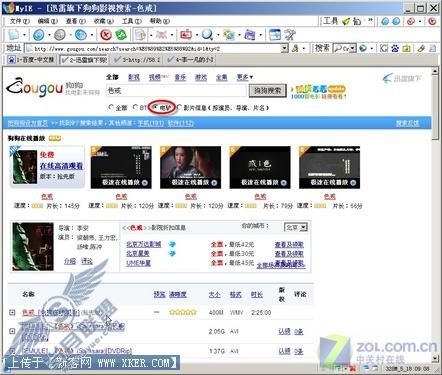Open the 收藏 menu

(103, 21)
